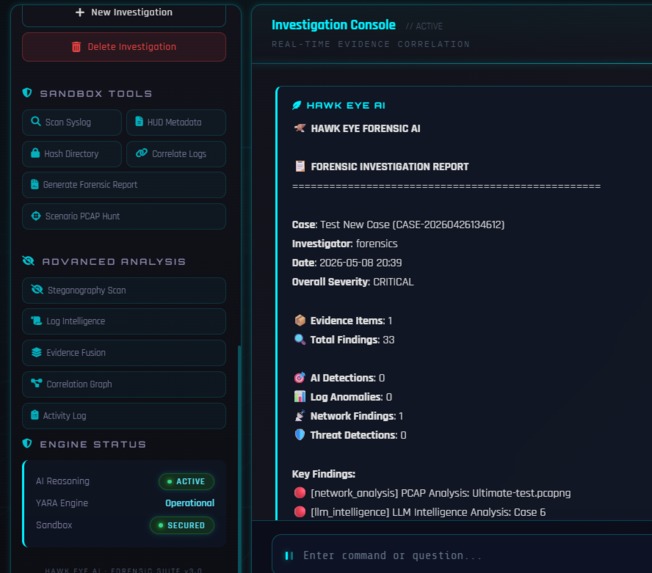This screenshot has height=573, width=652.
Task: Click the hidden-eye icon on Steganography Scan
Action: tap(37, 289)
